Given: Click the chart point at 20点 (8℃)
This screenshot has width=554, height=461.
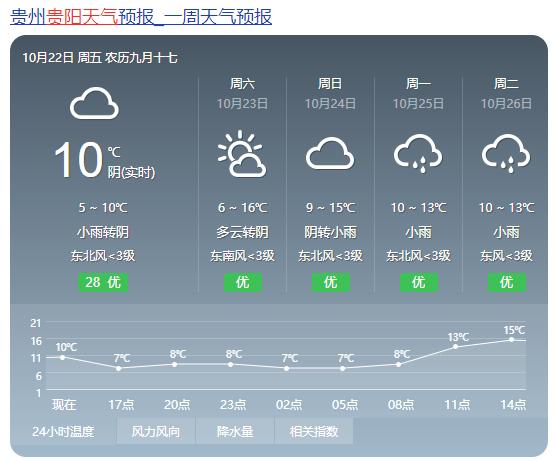Looking at the screenshot, I should coord(175,364).
